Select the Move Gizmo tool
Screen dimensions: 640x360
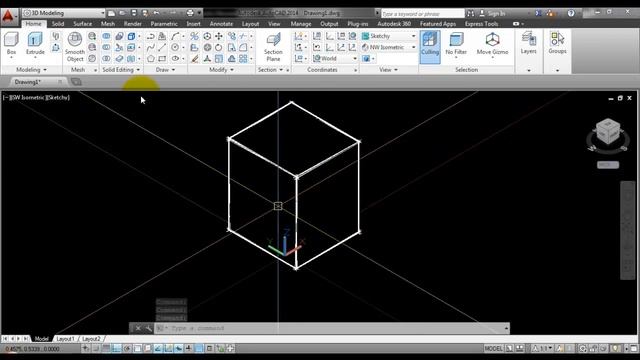492,44
